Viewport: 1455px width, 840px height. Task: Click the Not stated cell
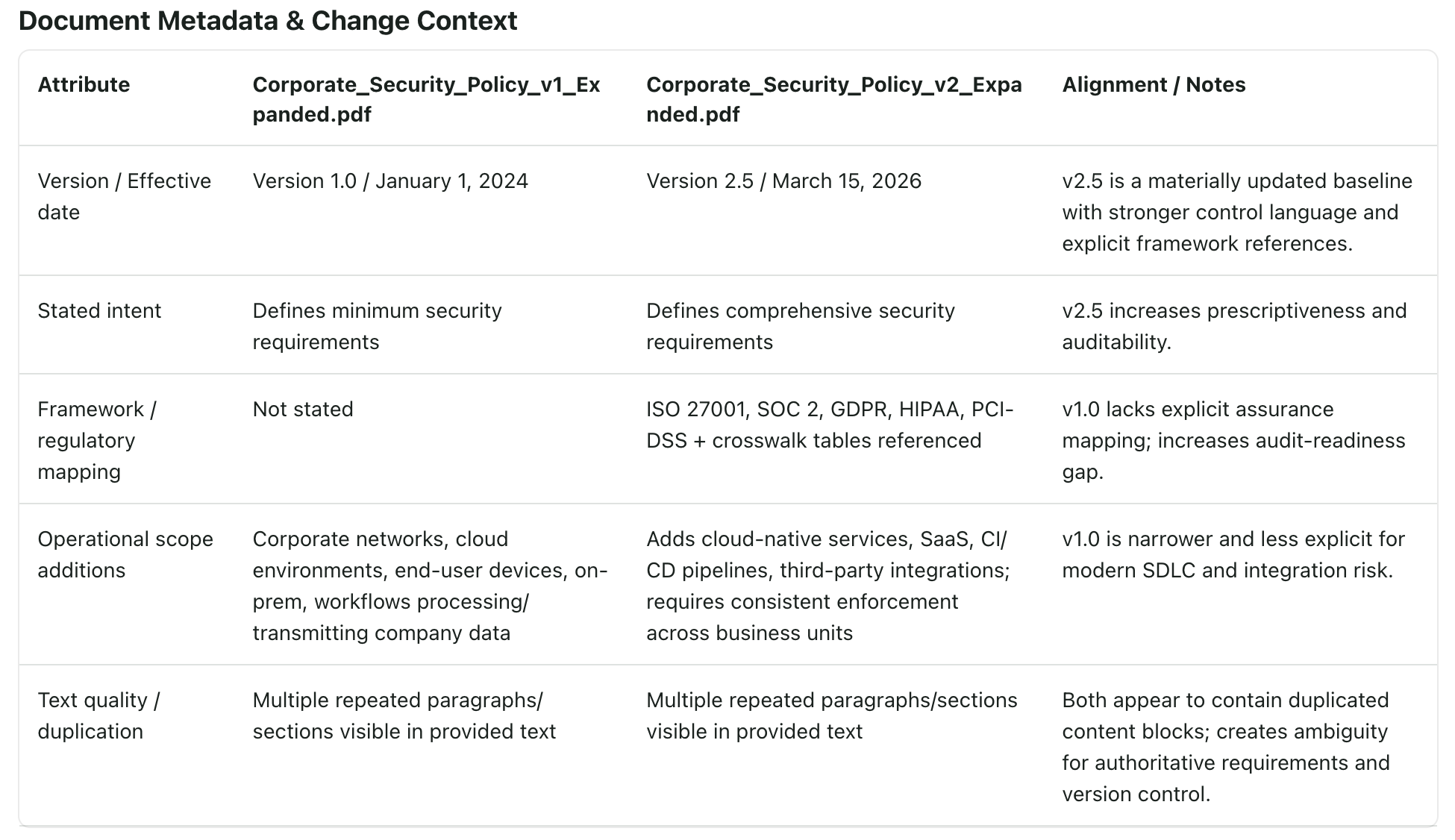pos(303,409)
